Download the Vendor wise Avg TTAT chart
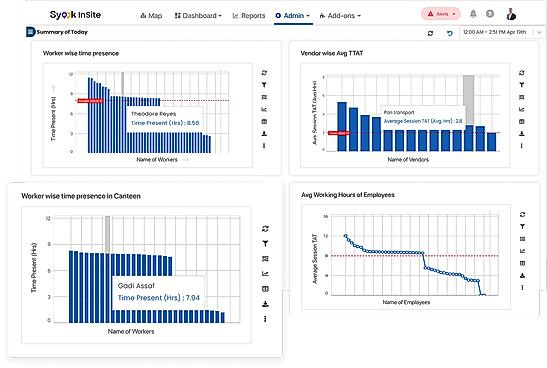The image size is (547, 368). pyautogui.click(x=522, y=133)
